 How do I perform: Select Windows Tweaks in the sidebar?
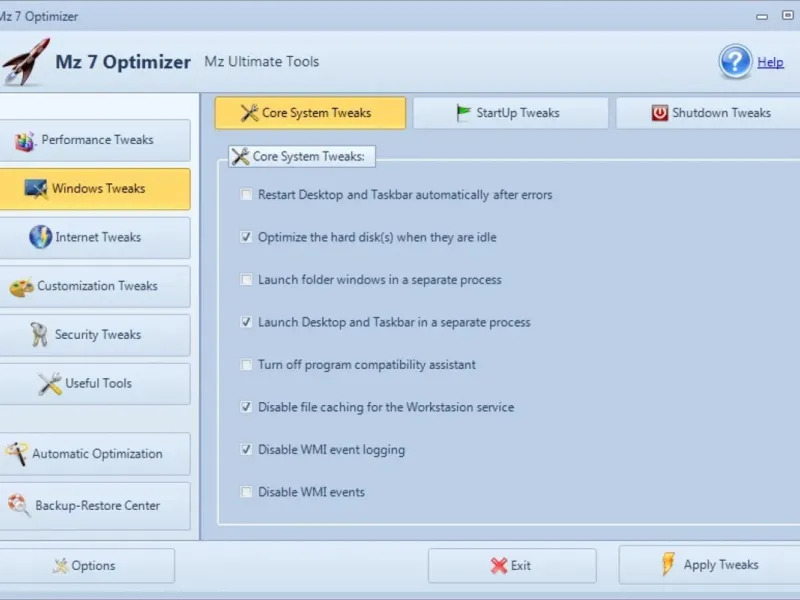coord(95,189)
